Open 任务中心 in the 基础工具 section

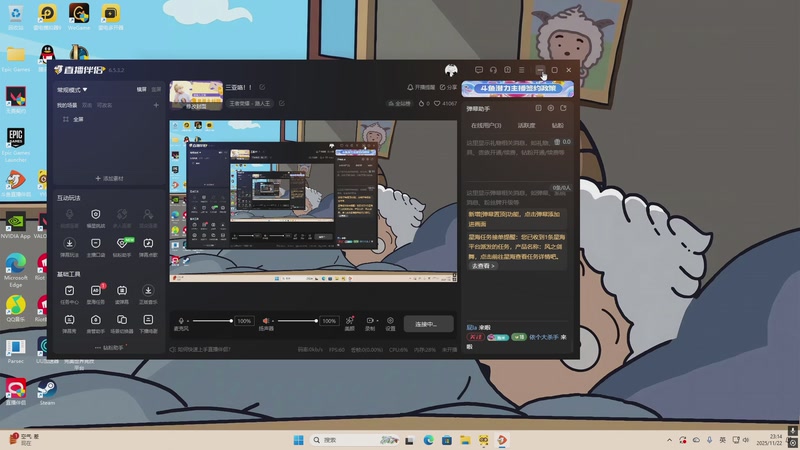tap(69, 291)
